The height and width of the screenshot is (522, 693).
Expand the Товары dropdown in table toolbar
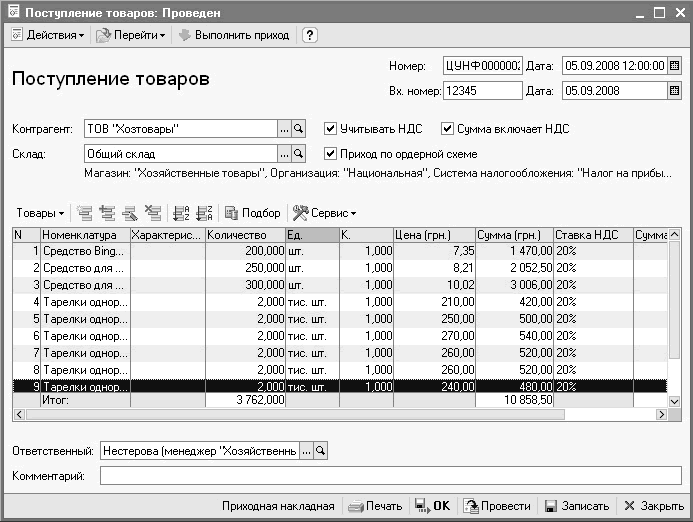pos(40,213)
